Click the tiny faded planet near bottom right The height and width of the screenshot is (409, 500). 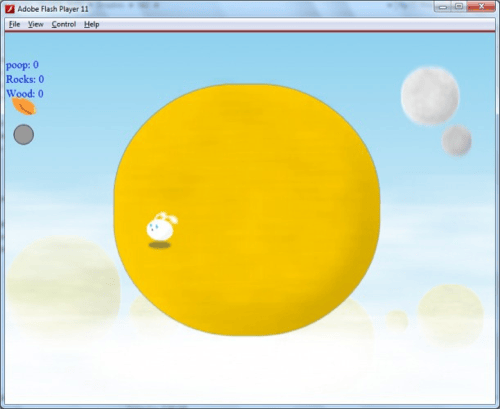pyautogui.click(x=397, y=321)
